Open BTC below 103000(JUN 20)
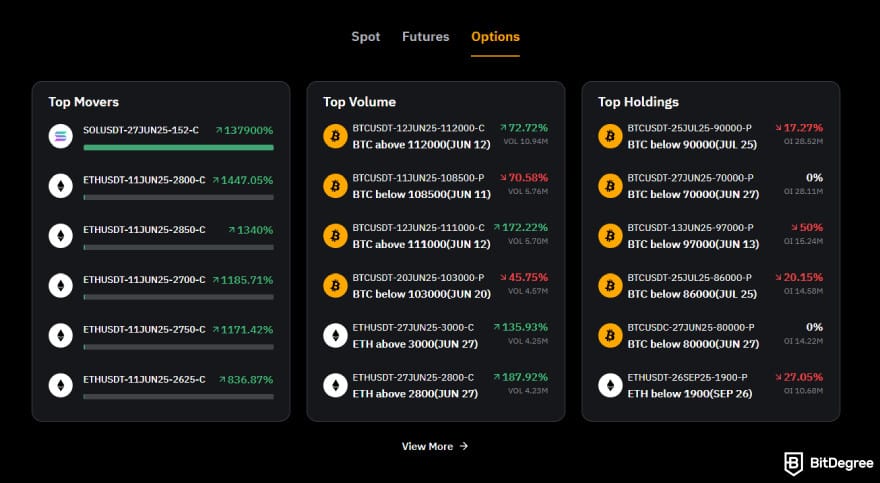The image size is (880, 483). 421,294
